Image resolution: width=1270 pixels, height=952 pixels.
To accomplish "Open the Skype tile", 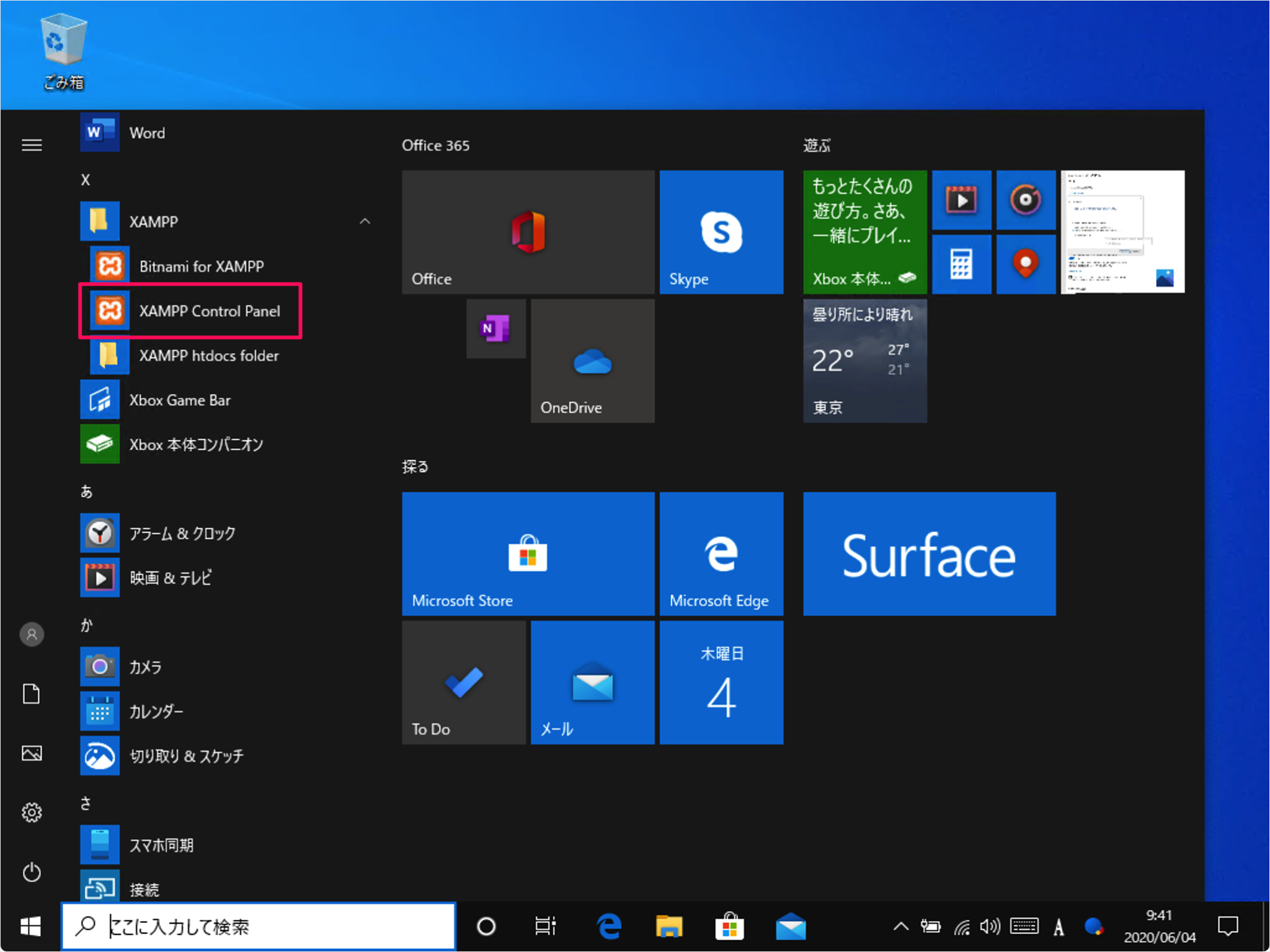I will (721, 232).
